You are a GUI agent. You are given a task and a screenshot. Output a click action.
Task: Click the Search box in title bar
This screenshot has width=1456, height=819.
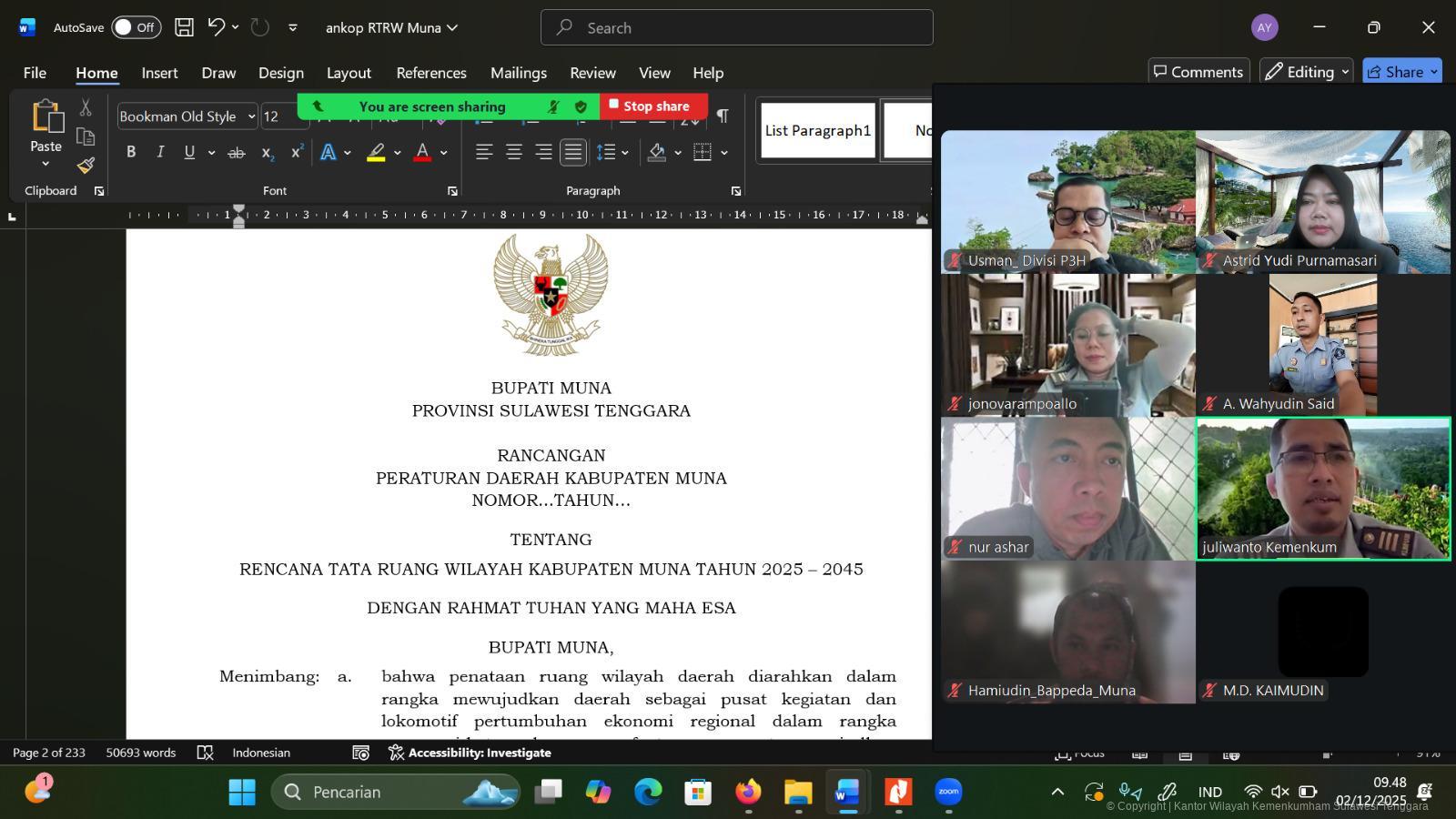coord(736,27)
